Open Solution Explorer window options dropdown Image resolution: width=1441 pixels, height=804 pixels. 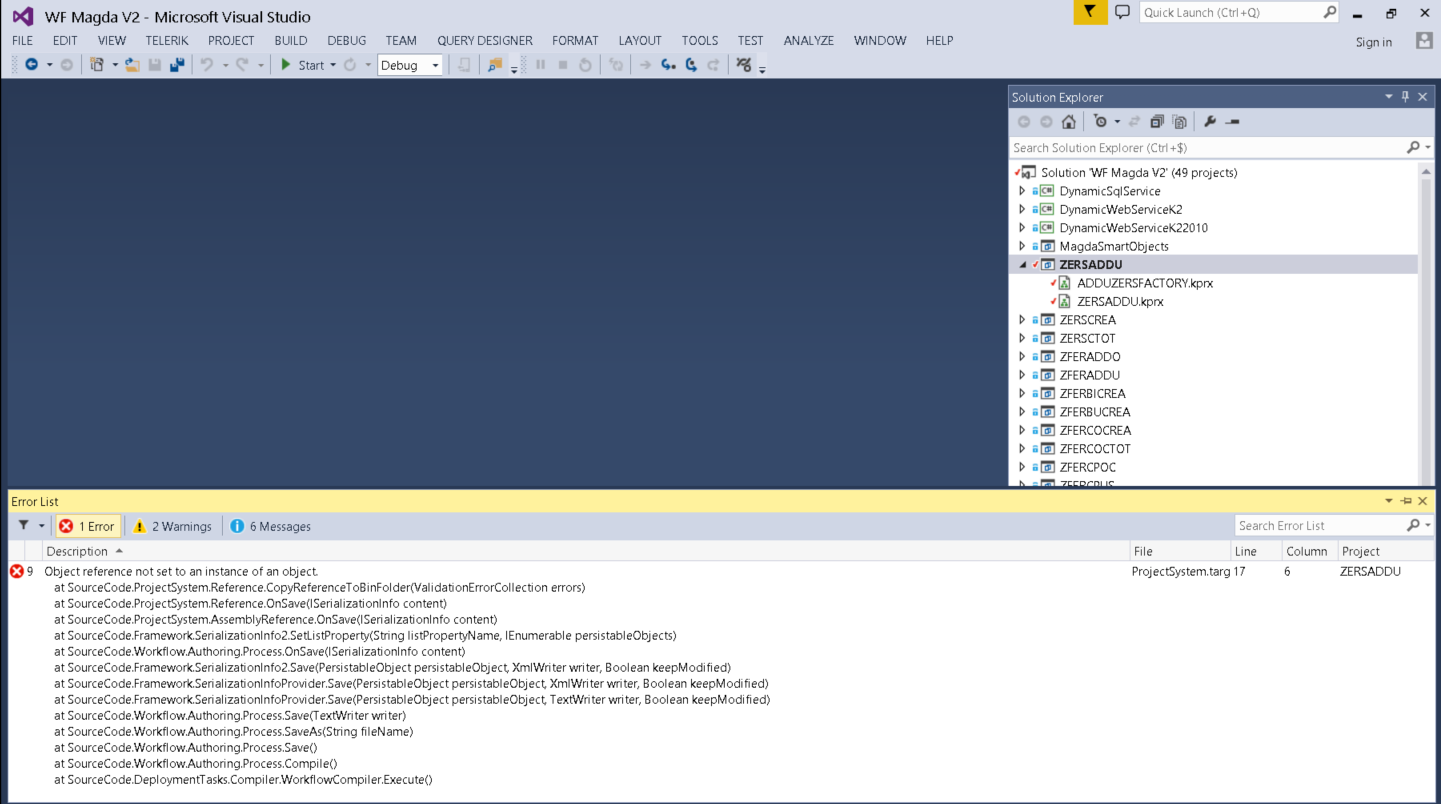click(1388, 97)
